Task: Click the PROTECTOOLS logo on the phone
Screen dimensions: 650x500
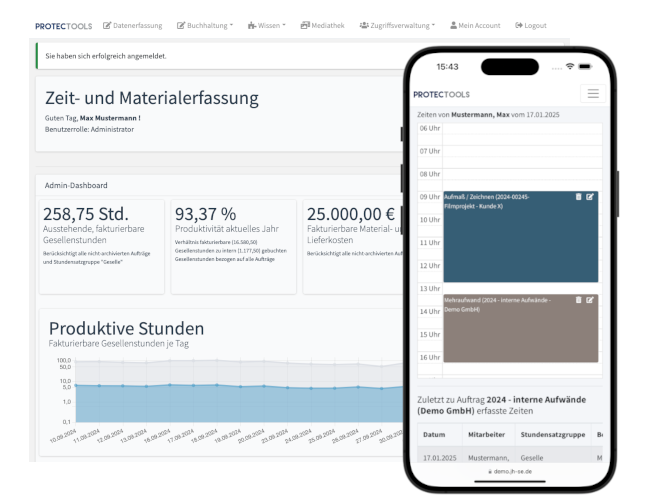Action: coord(441,94)
